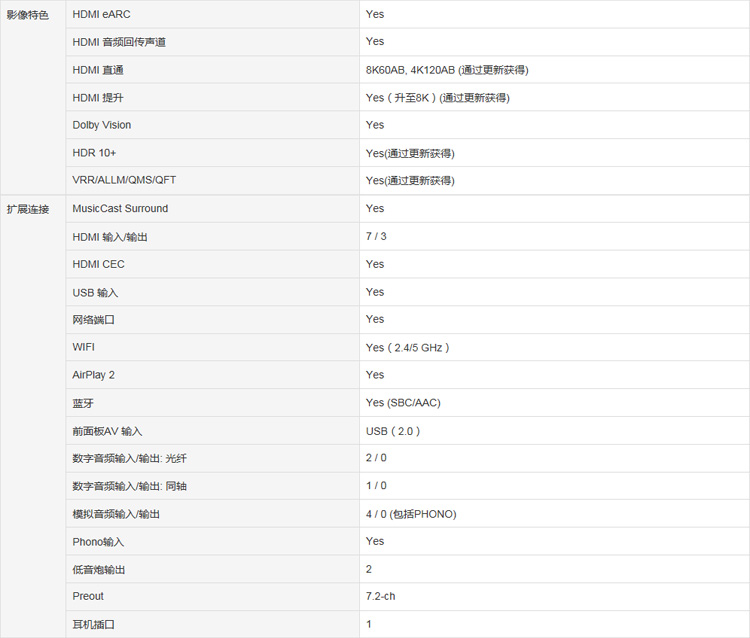750x638 pixels.
Task: Click the HDR 10+ row label
Action: [x=94, y=153]
